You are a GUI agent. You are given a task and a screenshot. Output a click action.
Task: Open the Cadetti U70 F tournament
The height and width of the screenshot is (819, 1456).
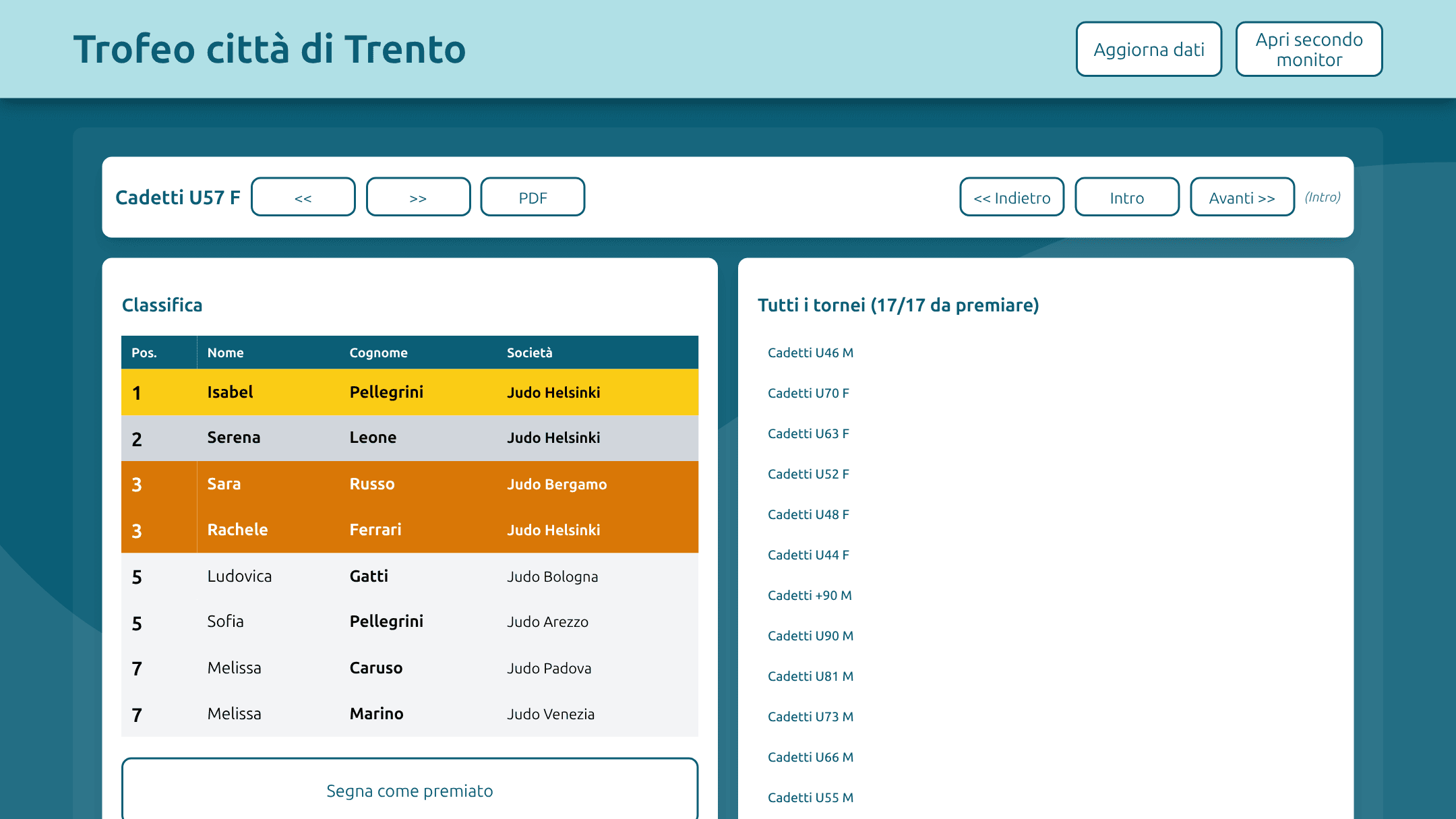click(x=808, y=393)
